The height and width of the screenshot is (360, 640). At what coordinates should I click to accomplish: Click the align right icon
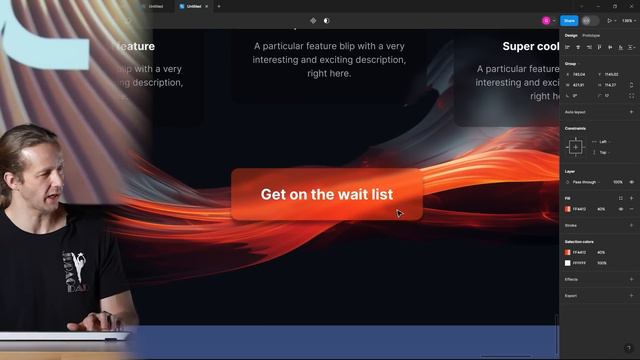(x=589, y=47)
